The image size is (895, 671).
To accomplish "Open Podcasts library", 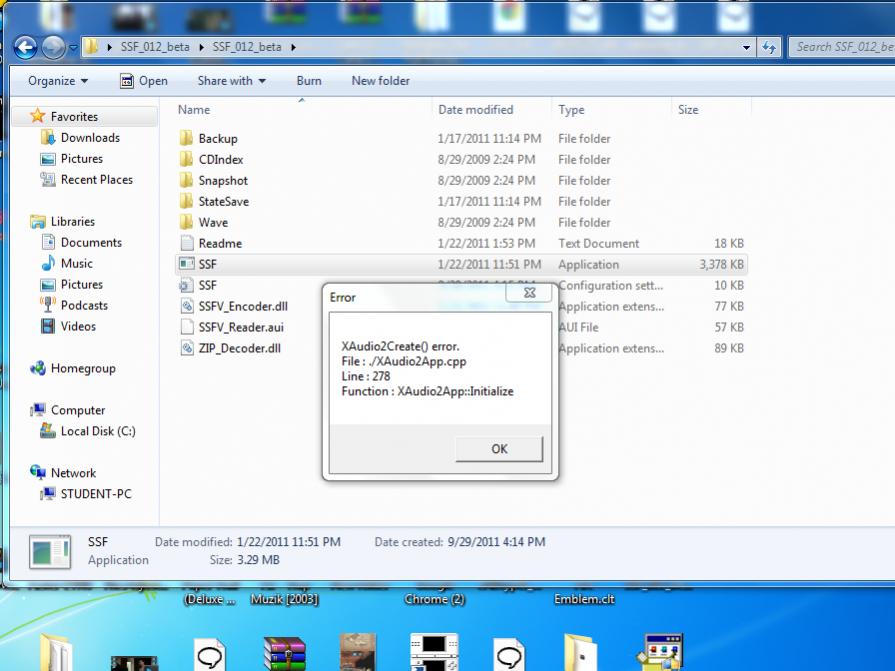I will (84, 305).
